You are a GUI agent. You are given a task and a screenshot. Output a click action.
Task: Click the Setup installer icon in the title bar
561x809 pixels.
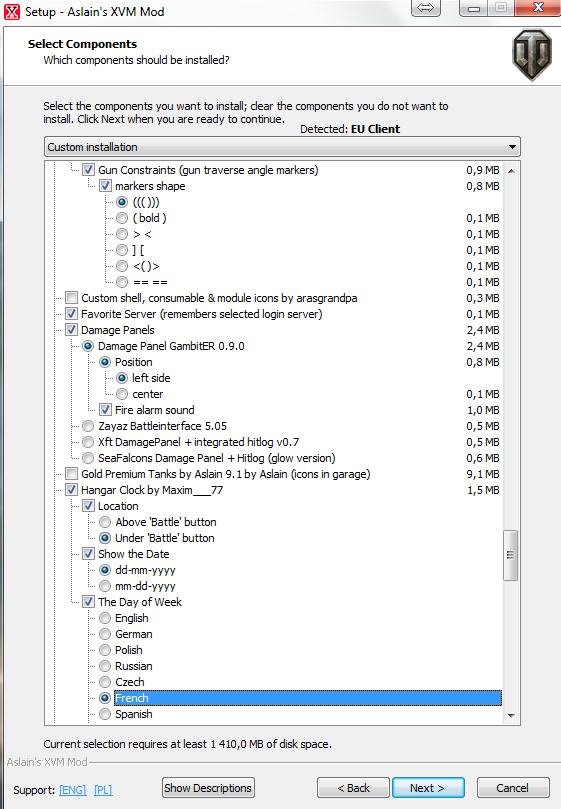[12, 11]
